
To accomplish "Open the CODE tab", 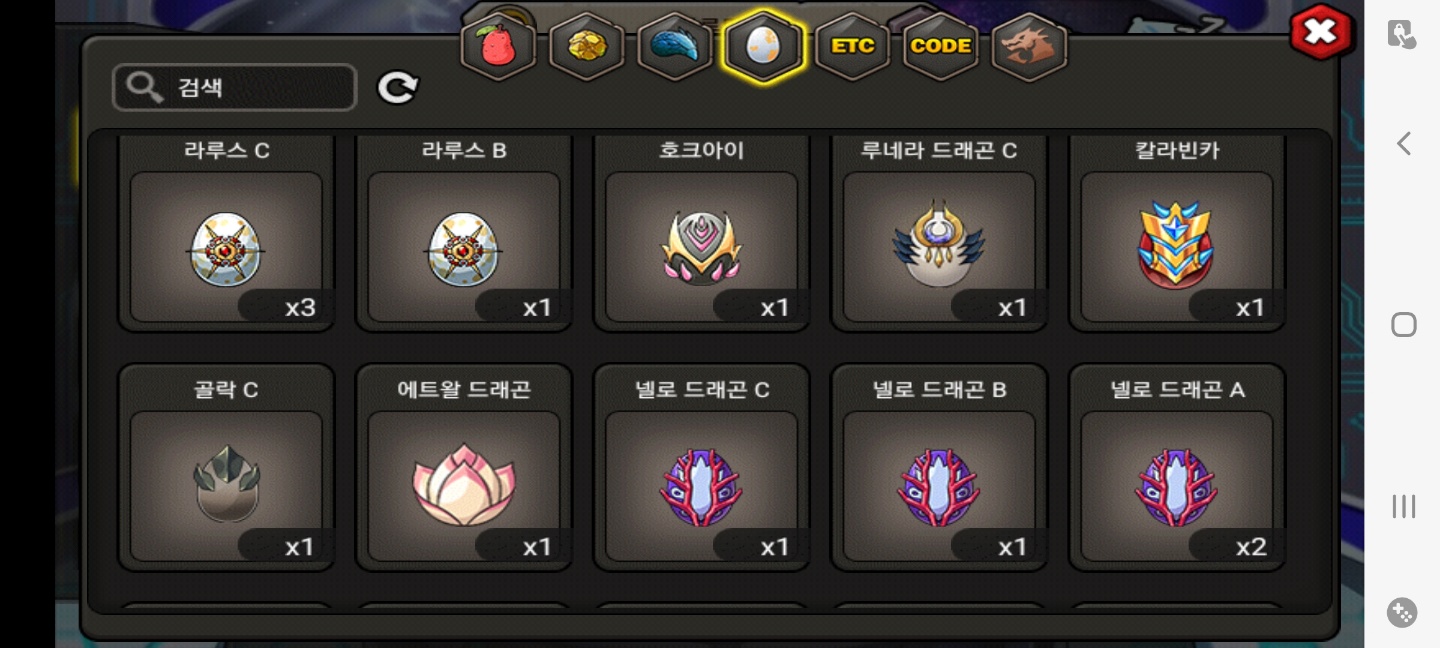I will point(941,47).
